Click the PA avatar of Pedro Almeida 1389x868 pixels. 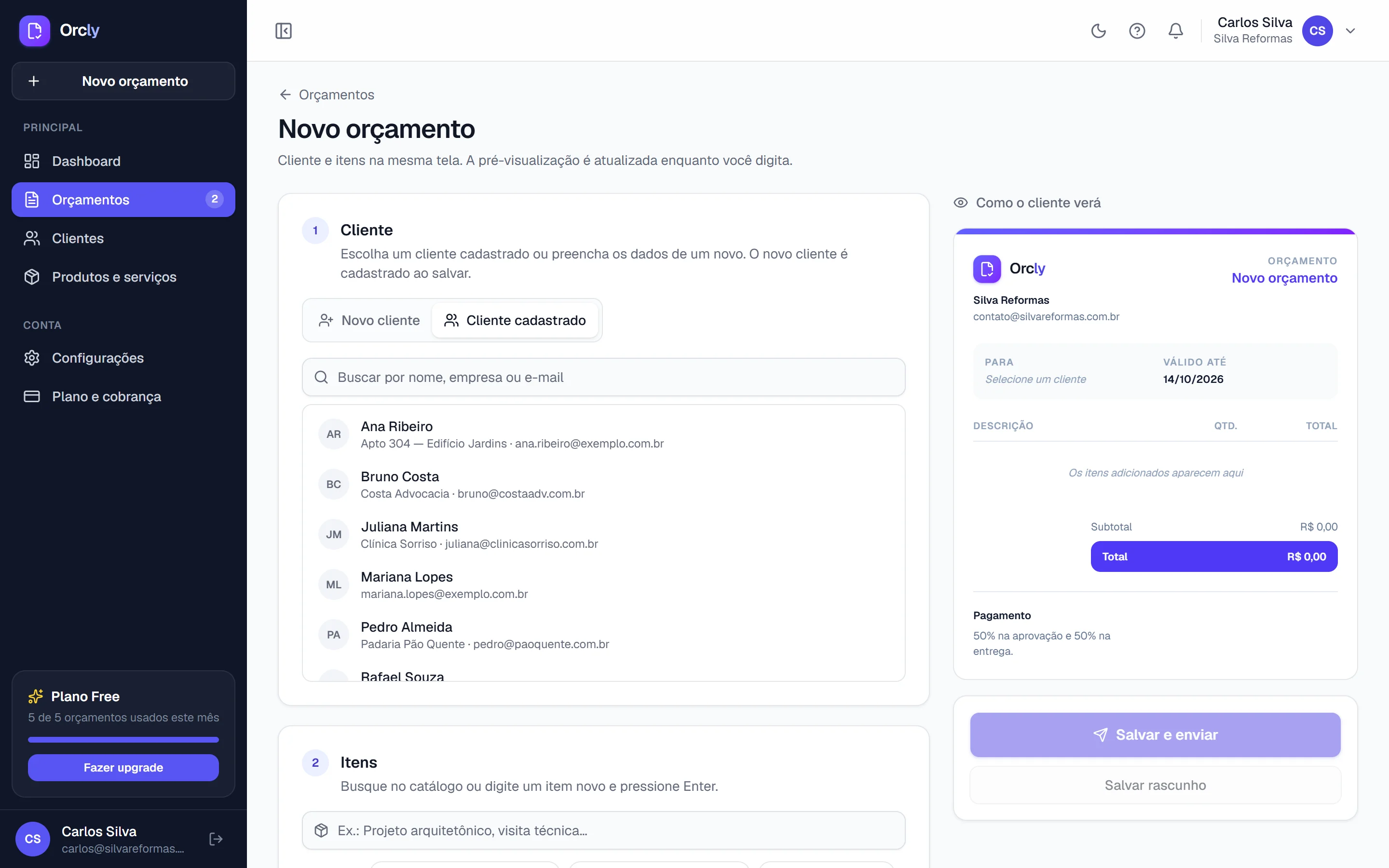[x=333, y=635]
